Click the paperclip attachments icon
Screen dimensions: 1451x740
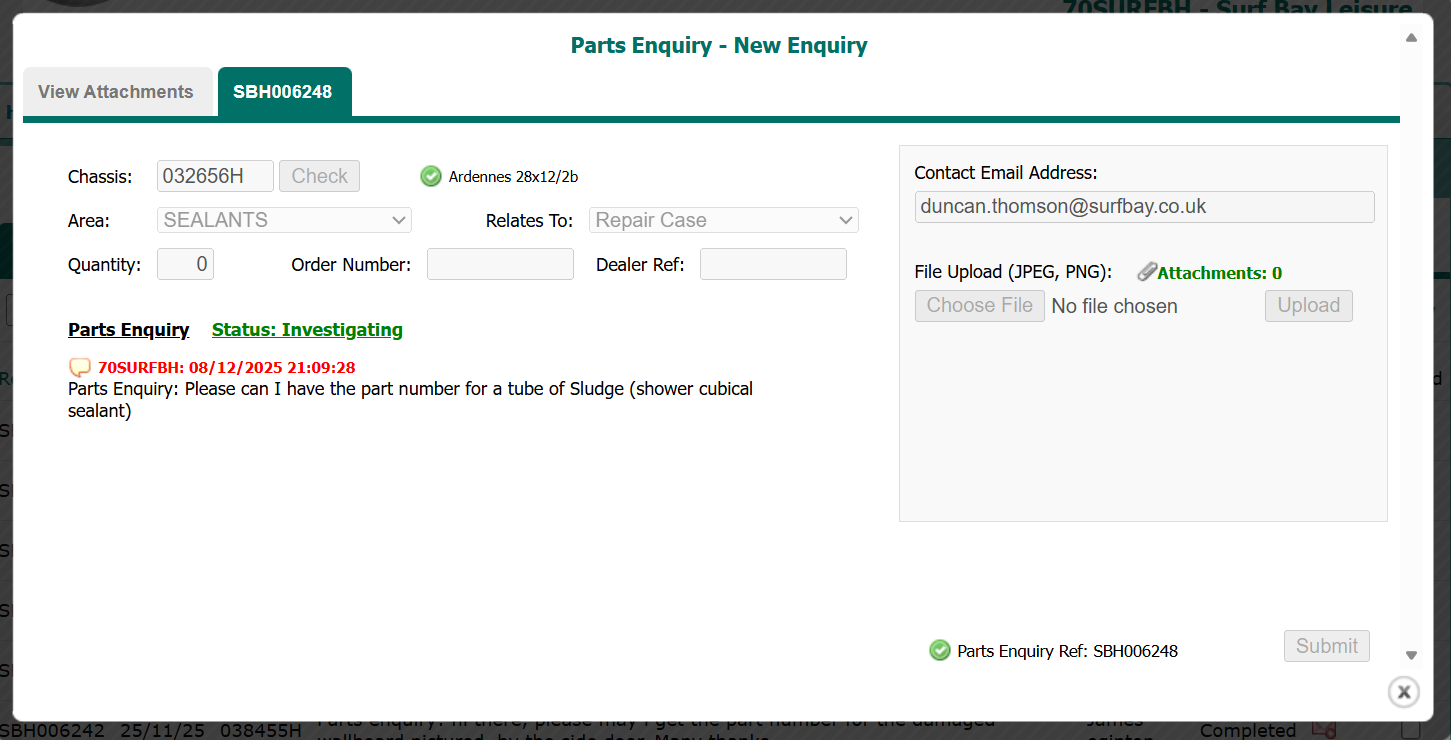(x=1147, y=272)
